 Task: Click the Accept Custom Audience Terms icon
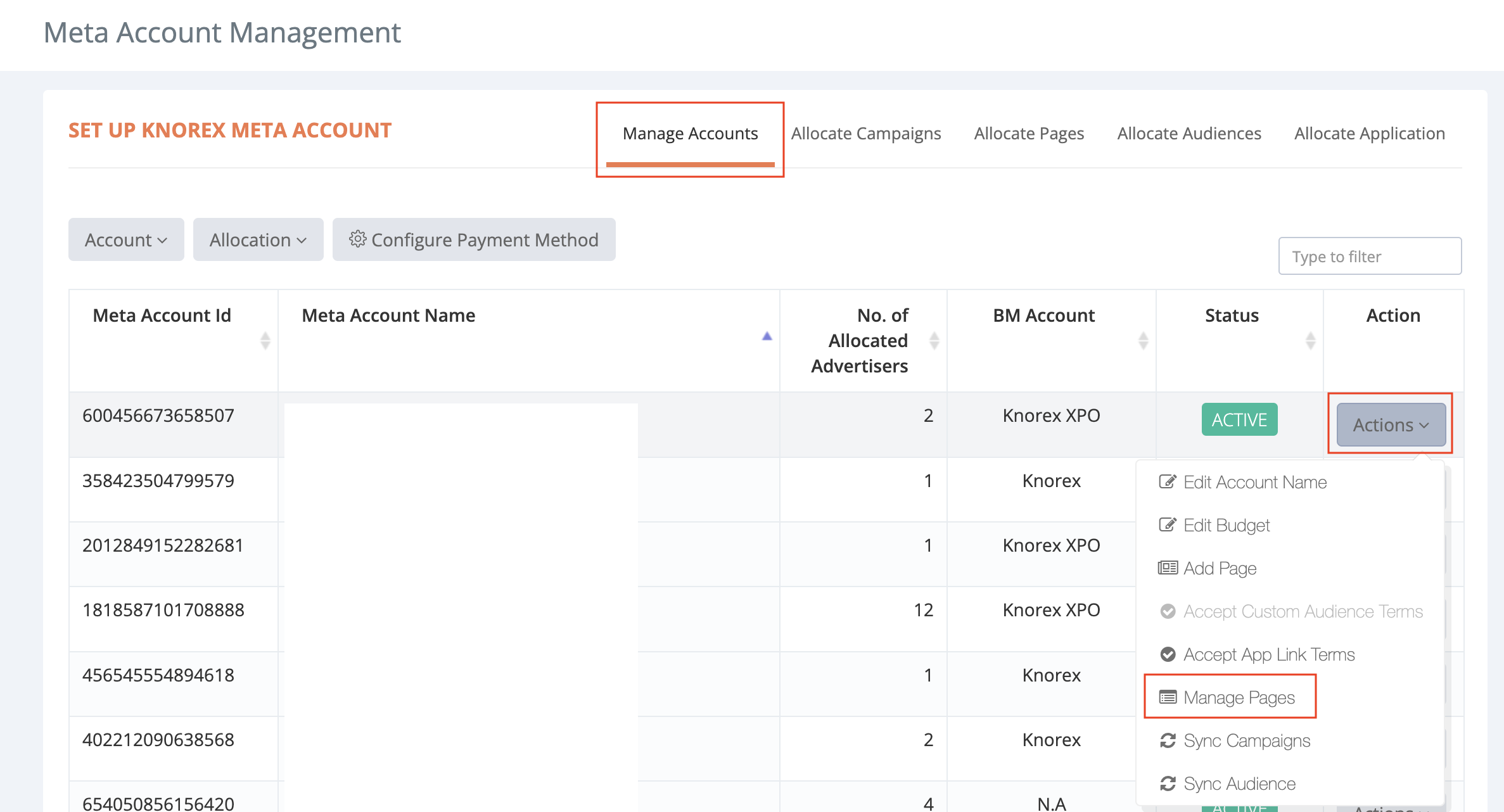click(x=1167, y=611)
